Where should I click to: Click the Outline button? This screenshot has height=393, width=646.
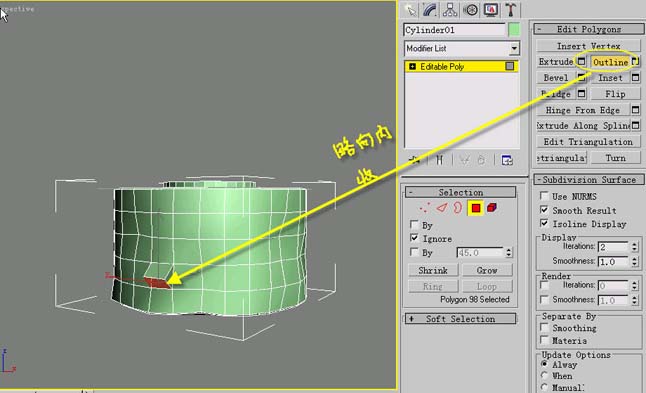tap(610, 62)
